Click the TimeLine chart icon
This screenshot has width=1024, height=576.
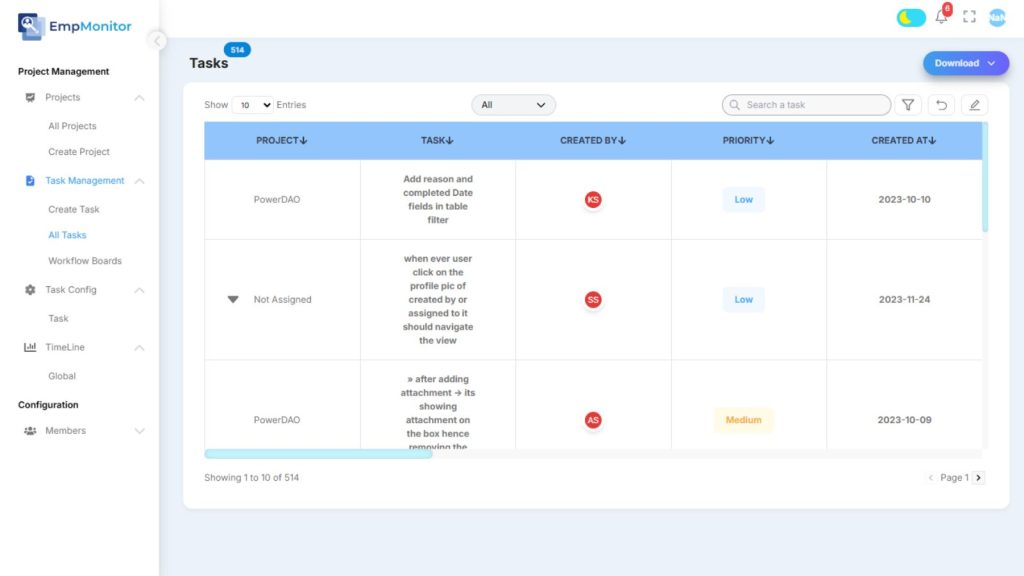point(30,347)
